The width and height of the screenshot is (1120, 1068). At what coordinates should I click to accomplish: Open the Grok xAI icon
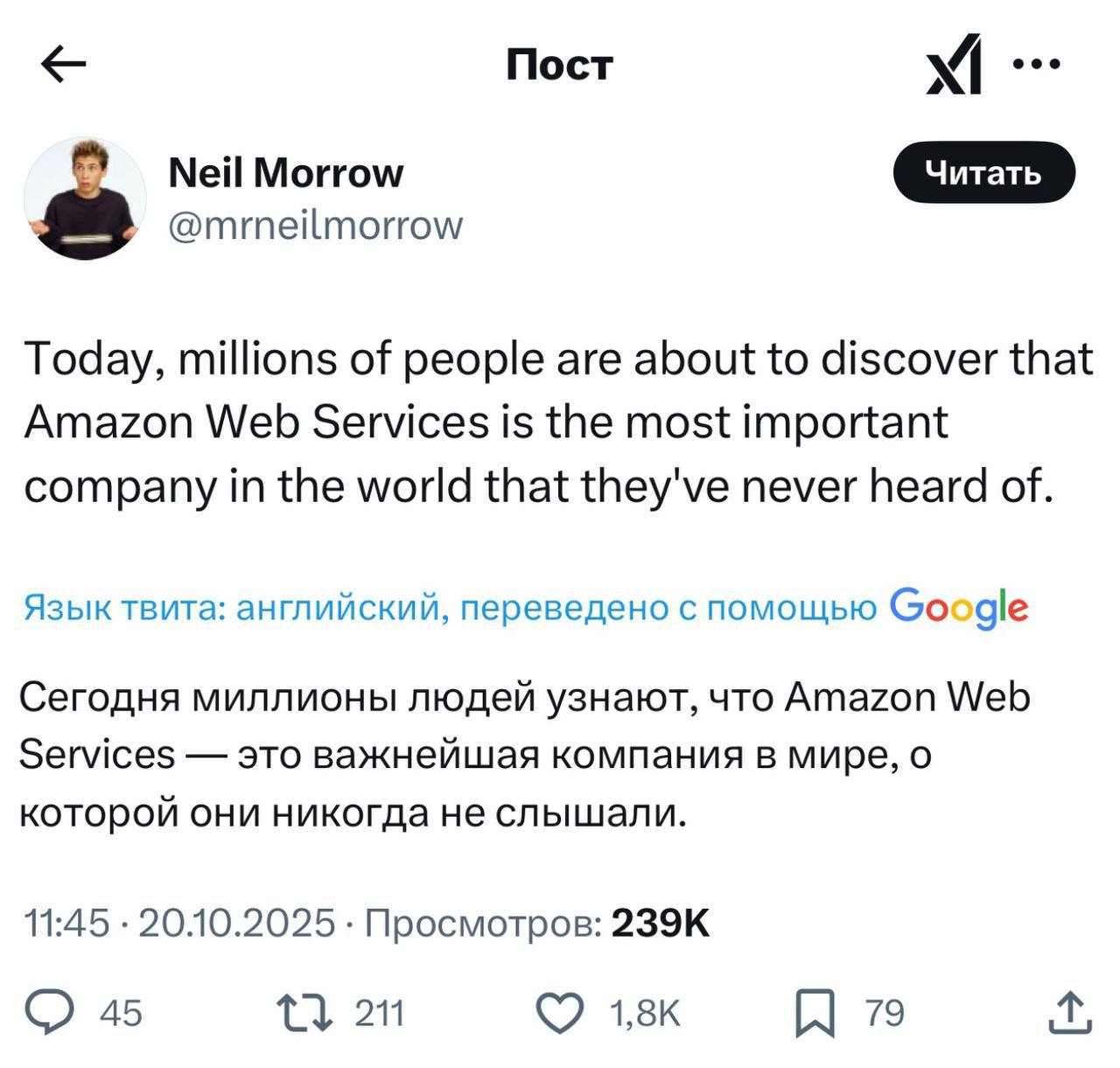[954, 65]
